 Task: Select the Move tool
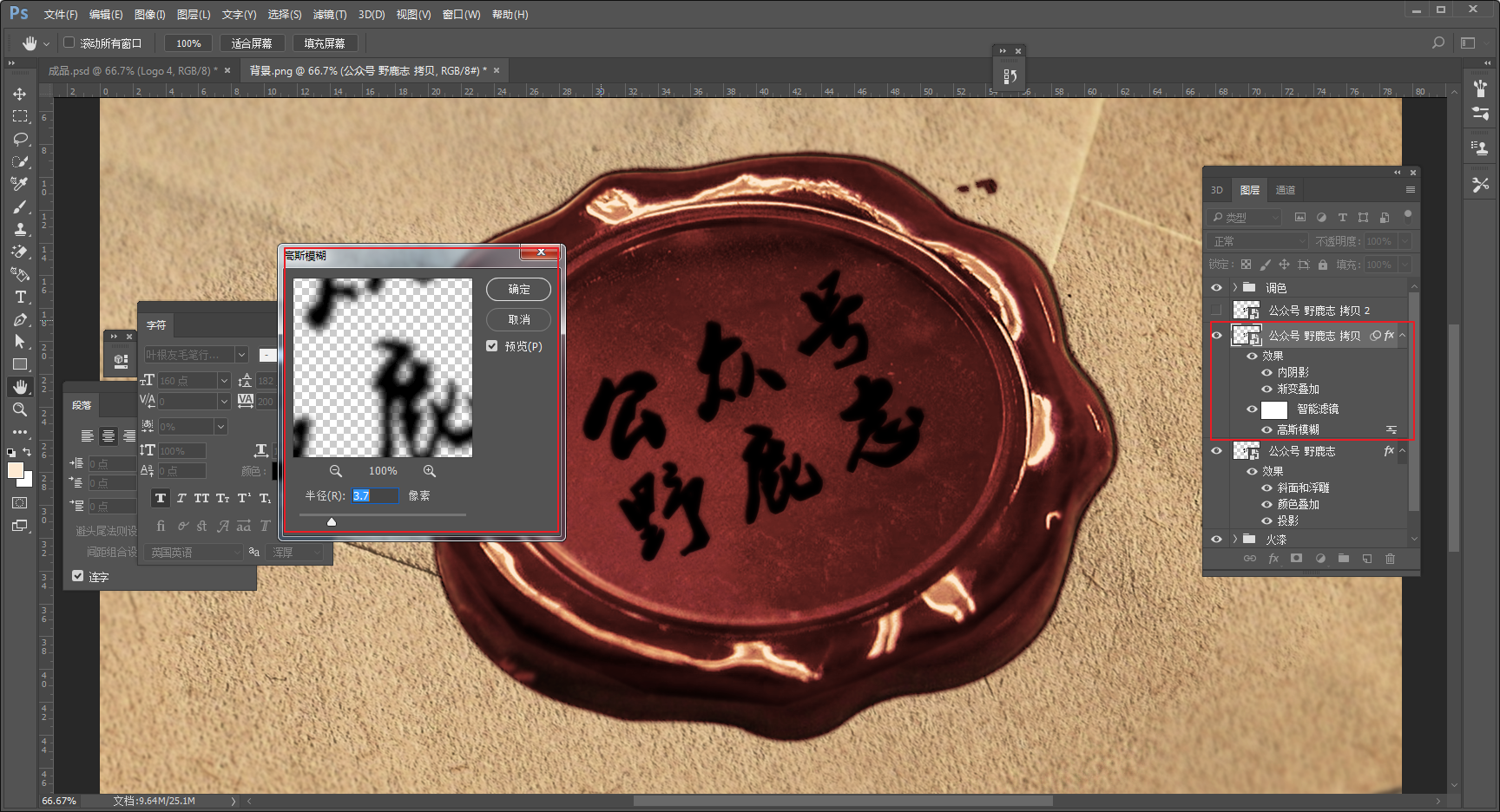click(x=19, y=94)
